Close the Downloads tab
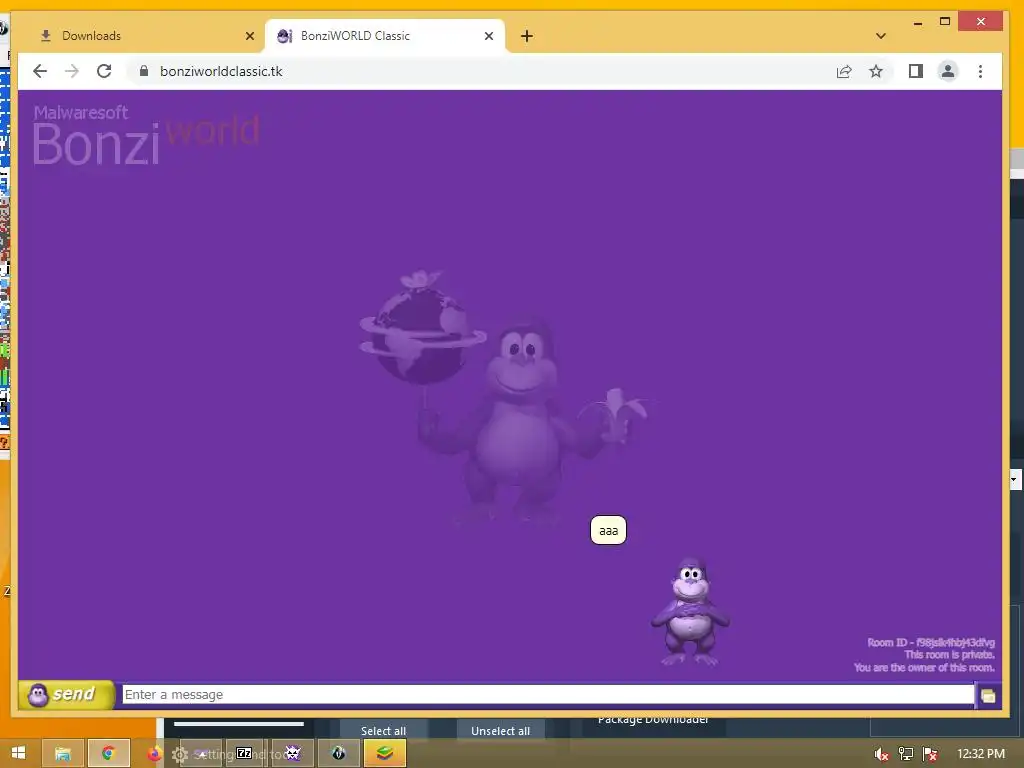The height and width of the screenshot is (768, 1024). tap(249, 36)
